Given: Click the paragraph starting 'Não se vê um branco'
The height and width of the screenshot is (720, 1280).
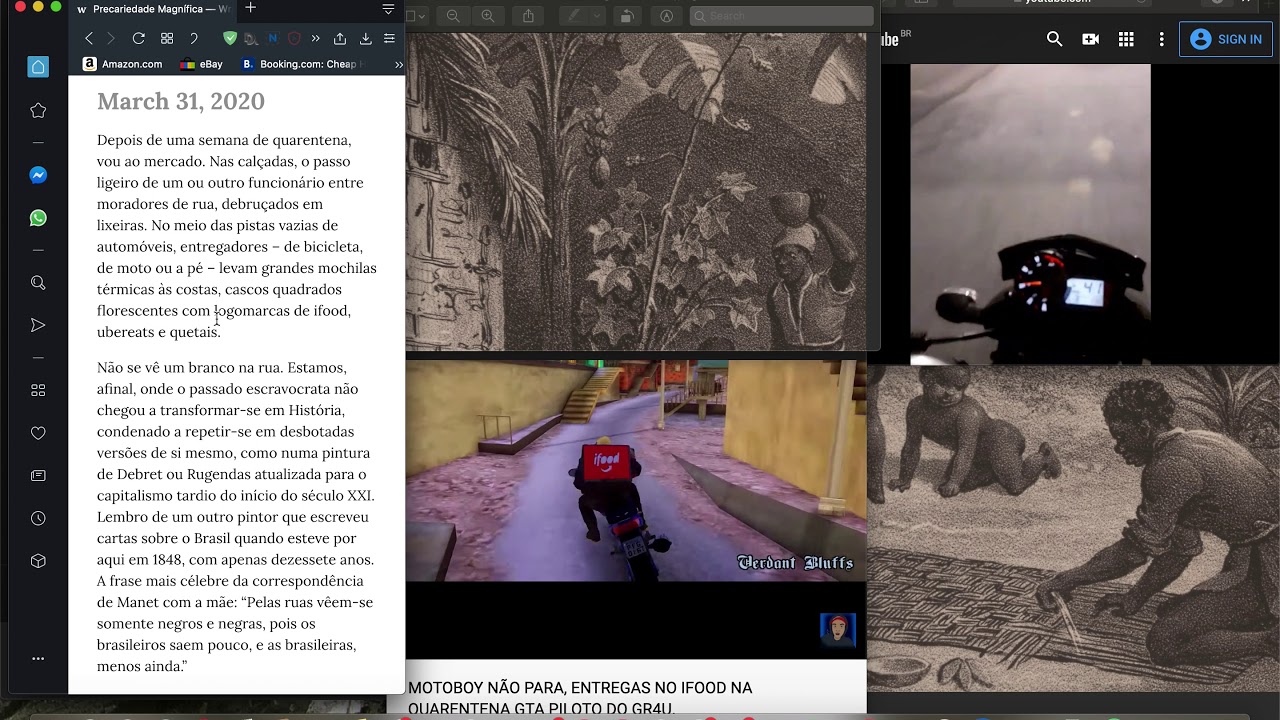Looking at the screenshot, I should coord(236,516).
